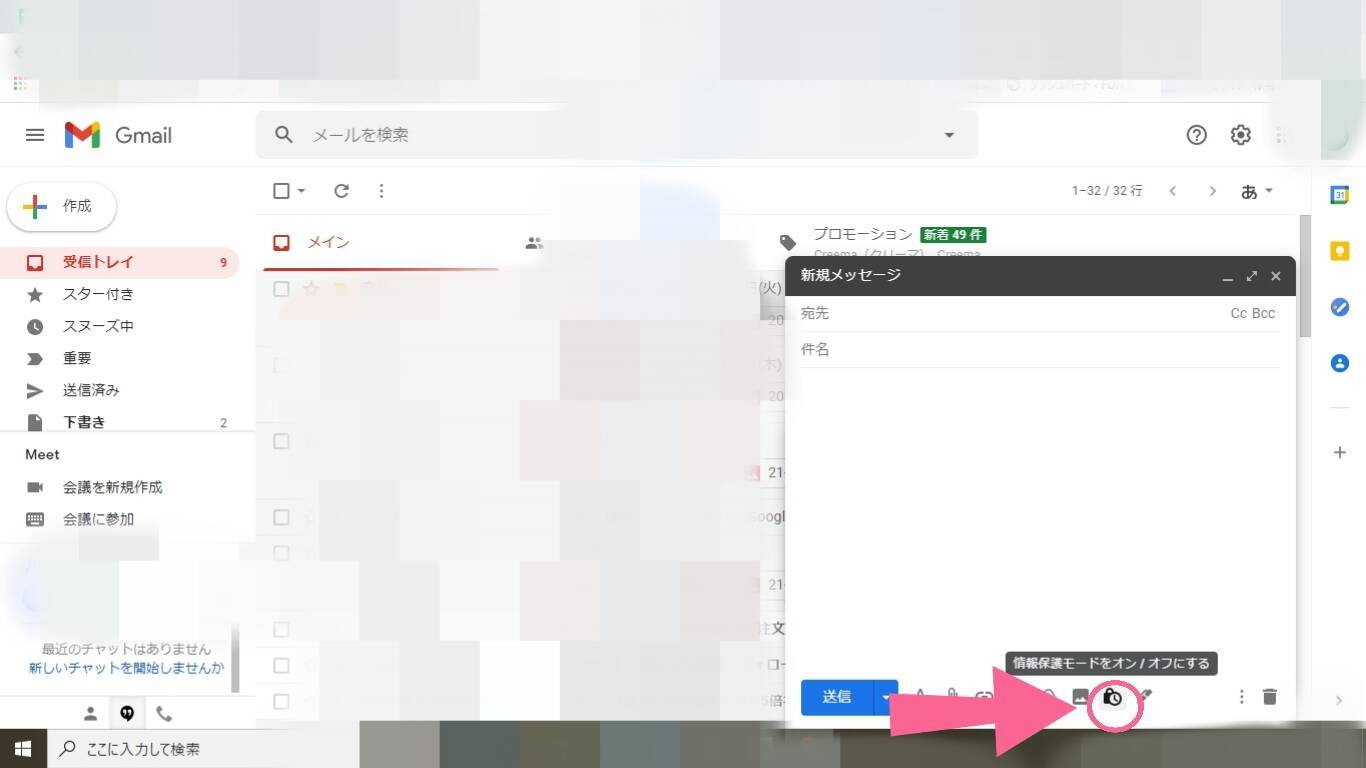Hide the side panel chevron

coord(1340,700)
